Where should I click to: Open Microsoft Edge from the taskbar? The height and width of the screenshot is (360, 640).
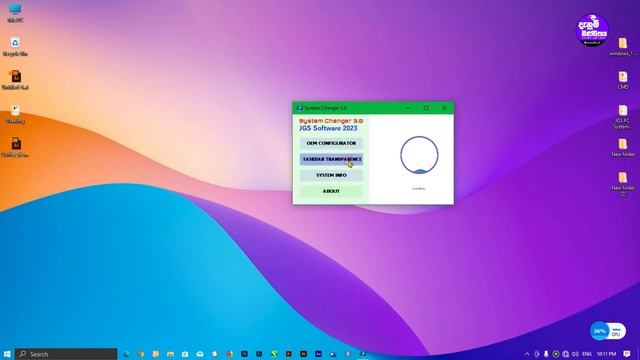[126, 354]
